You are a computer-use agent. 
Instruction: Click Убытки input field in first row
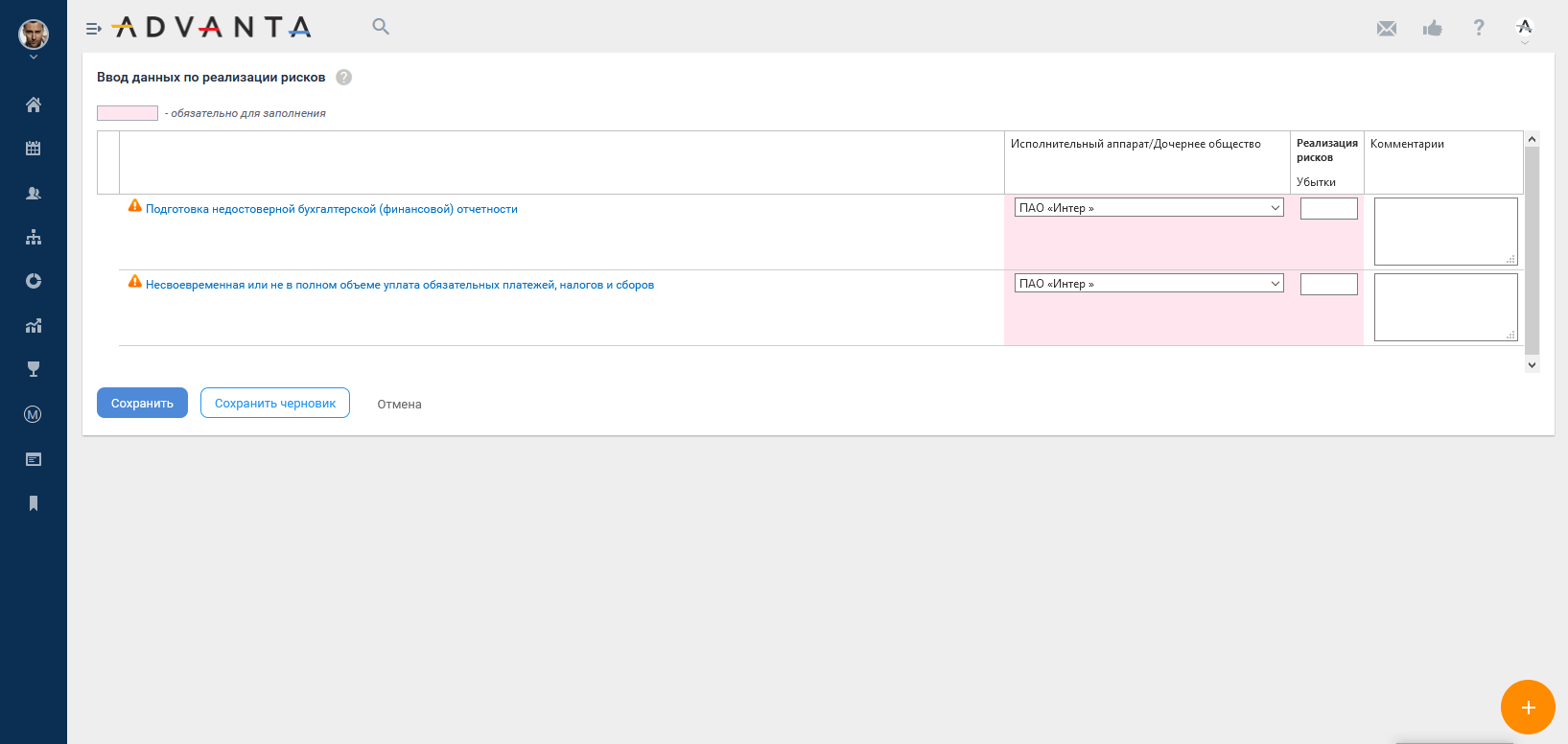click(x=1328, y=209)
